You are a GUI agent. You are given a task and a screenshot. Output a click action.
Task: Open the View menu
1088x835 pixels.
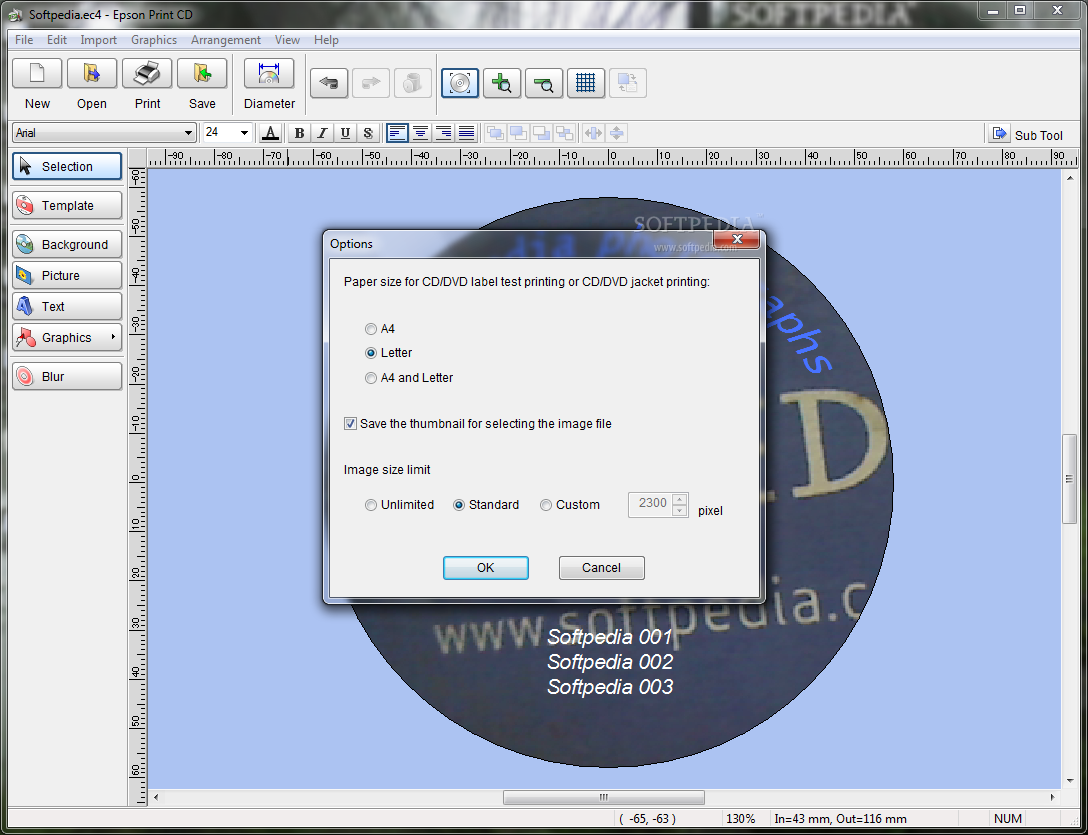(x=287, y=40)
